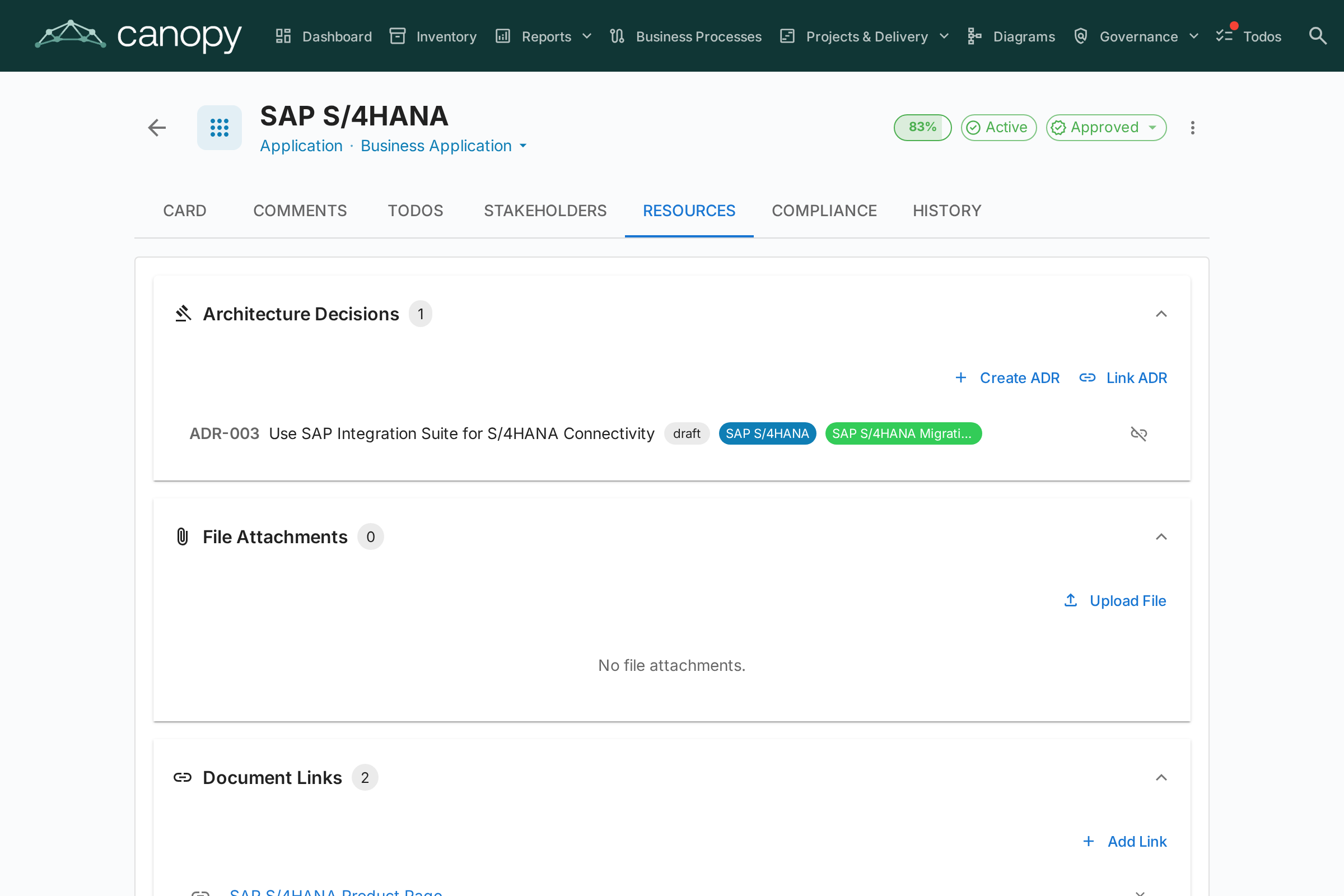This screenshot has width=1344, height=896.
Task: Open Inventory from the top navigation
Action: 432,36
